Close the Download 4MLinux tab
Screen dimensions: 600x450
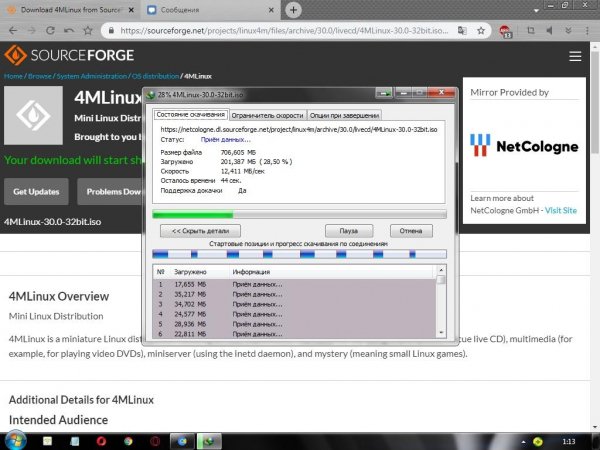click(131, 10)
